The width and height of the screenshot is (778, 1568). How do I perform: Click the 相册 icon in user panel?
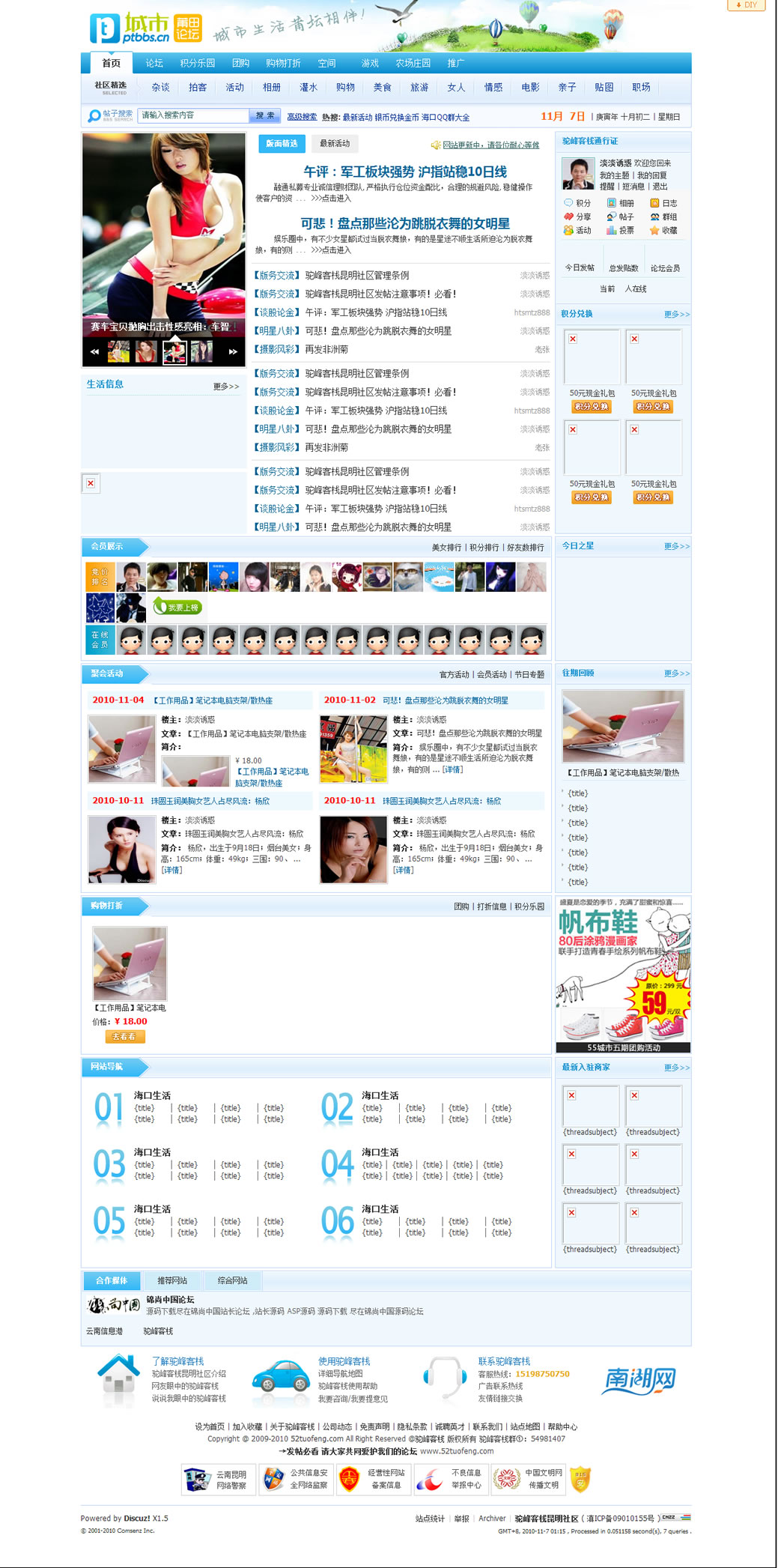coord(611,203)
